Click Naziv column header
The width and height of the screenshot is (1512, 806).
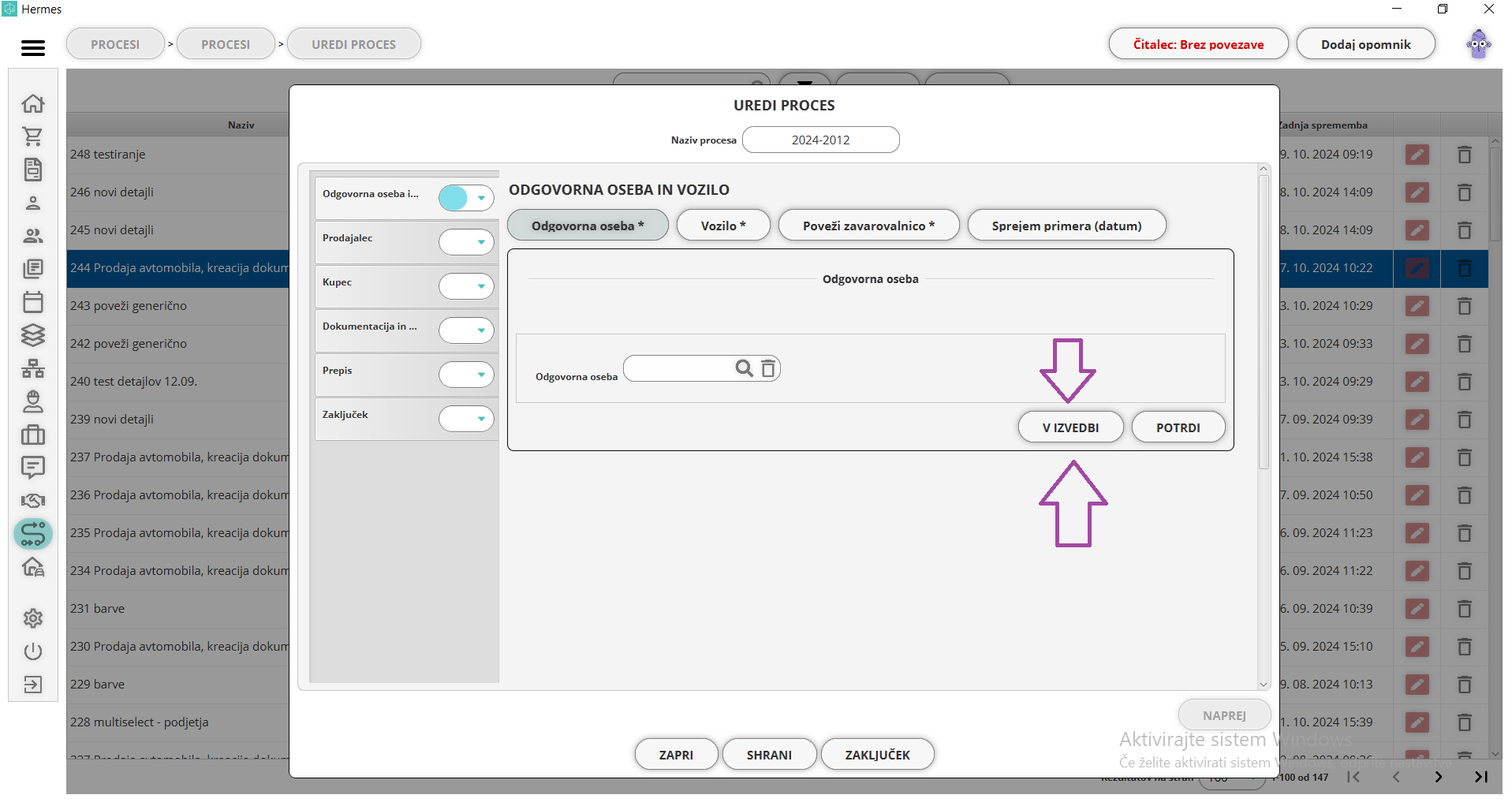coord(241,125)
